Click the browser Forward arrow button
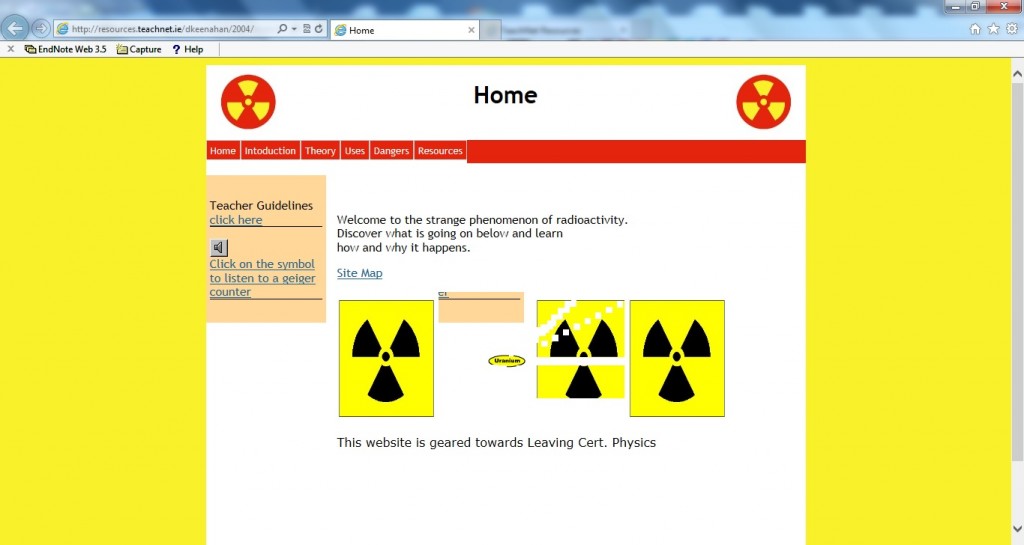This screenshot has height=545, width=1024. 41,28
